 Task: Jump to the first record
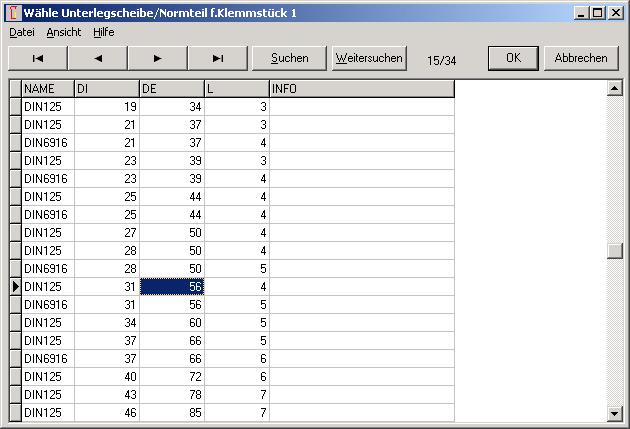pos(37,58)
